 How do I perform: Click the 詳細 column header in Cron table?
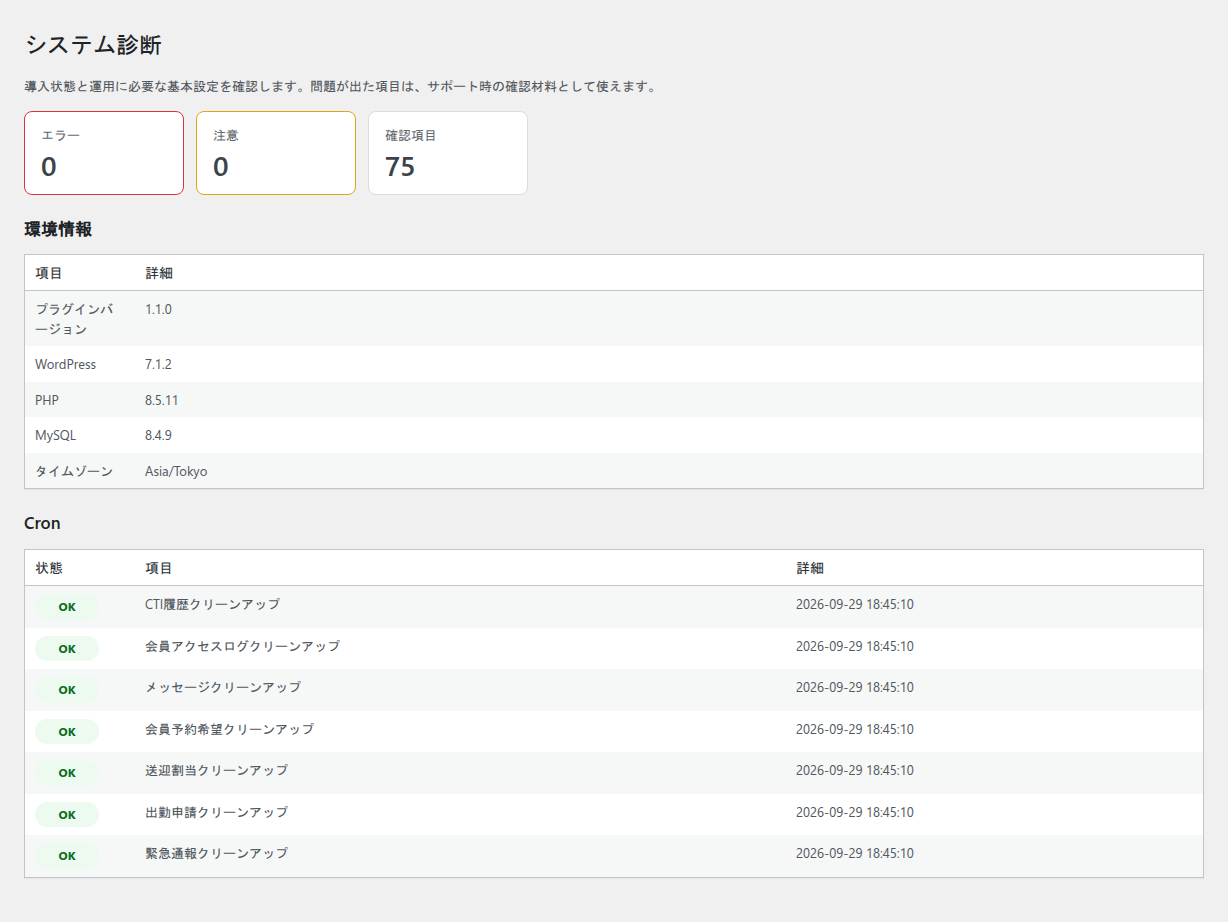click(x=810, y=568)
